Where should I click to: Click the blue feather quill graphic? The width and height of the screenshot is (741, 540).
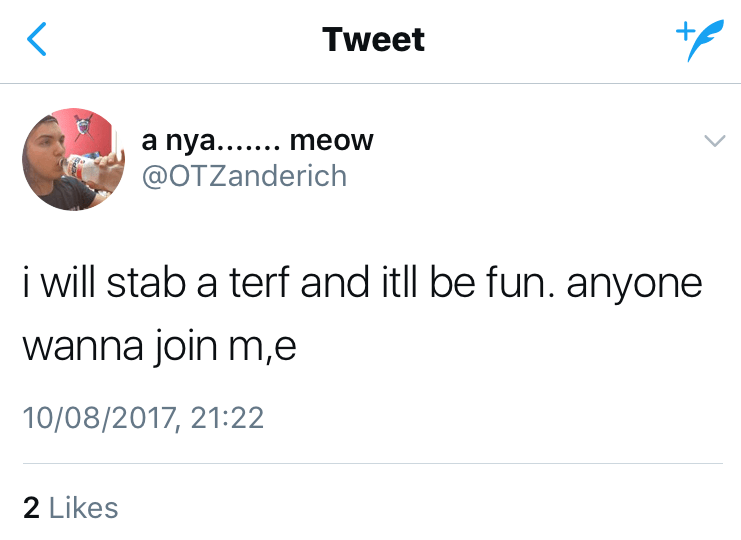click(x=701, y=43)
